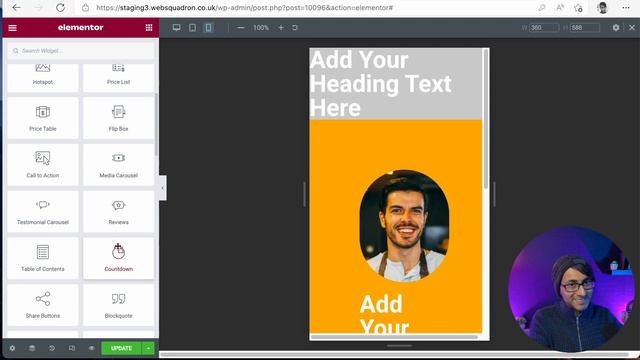The width and height of the screenshot is (640, 360).
Task: Grab the preview left resize handle
Action: [304, 194]
